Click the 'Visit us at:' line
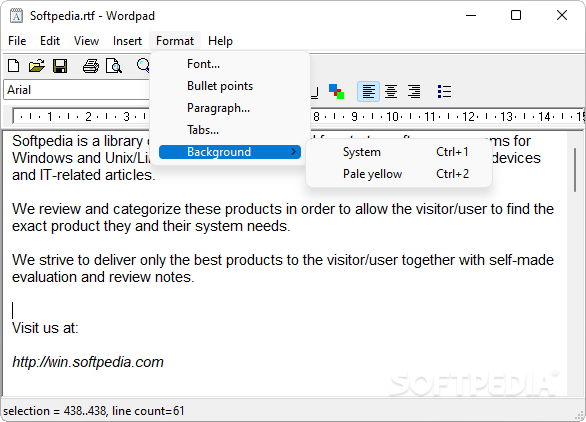Viewport: 586px width, 422px height. point(45,328)
